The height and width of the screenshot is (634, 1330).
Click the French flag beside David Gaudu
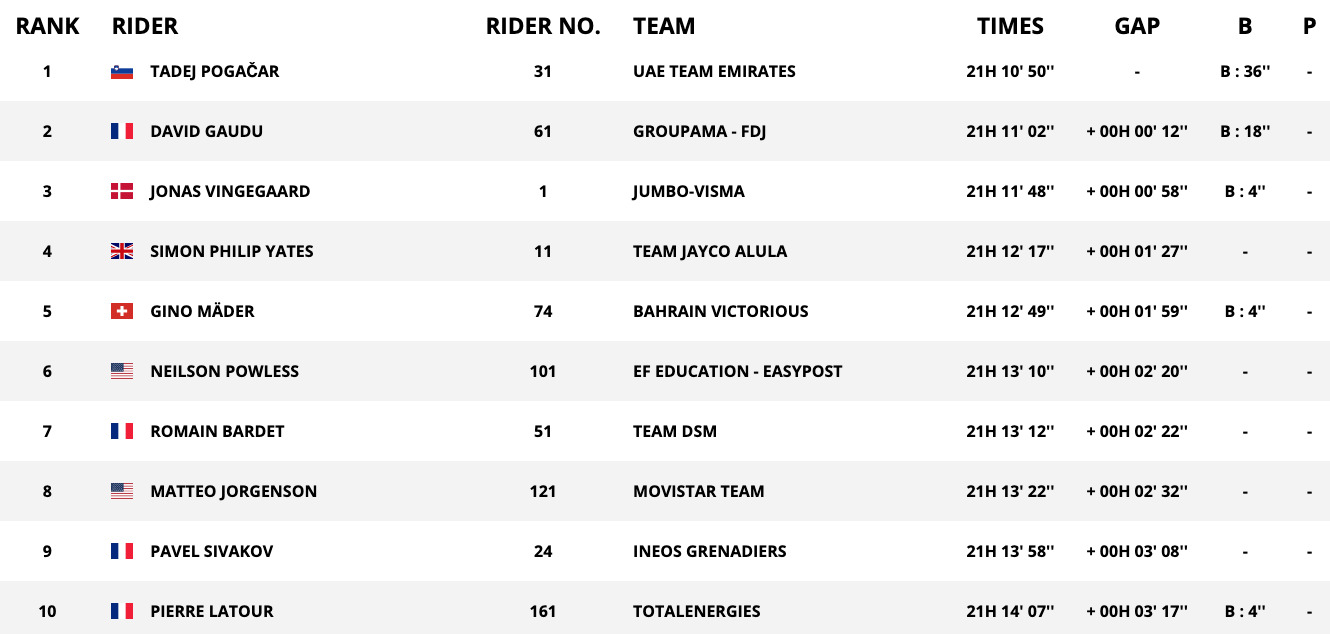122,131
